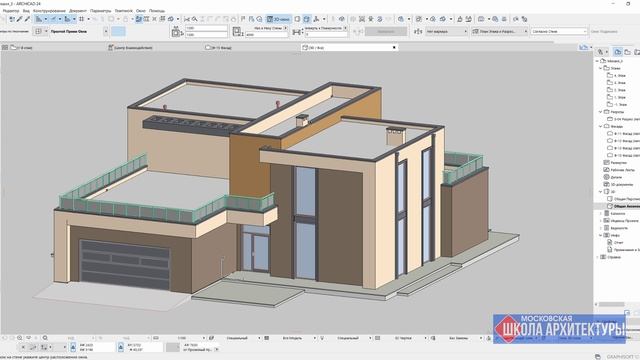Open the guide lines options arrow

[x=45, y=19]
